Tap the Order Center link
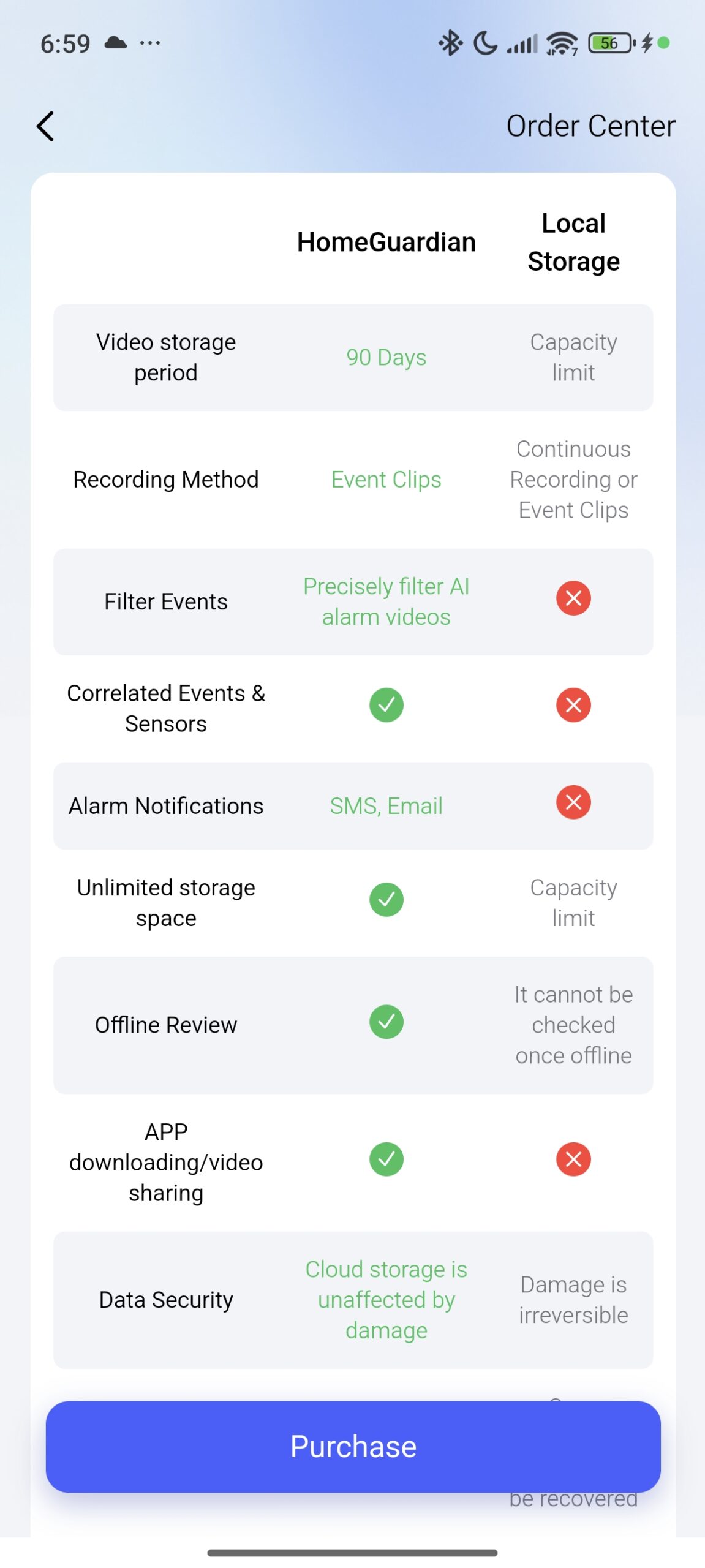The width and height of the screenshot is (705, 1568). coord(590,126)
